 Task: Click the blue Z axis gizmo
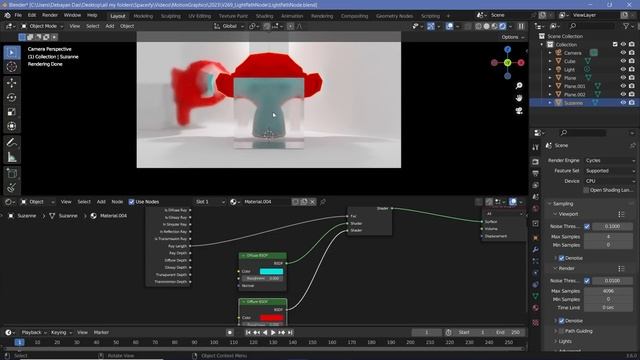(507, 49)
